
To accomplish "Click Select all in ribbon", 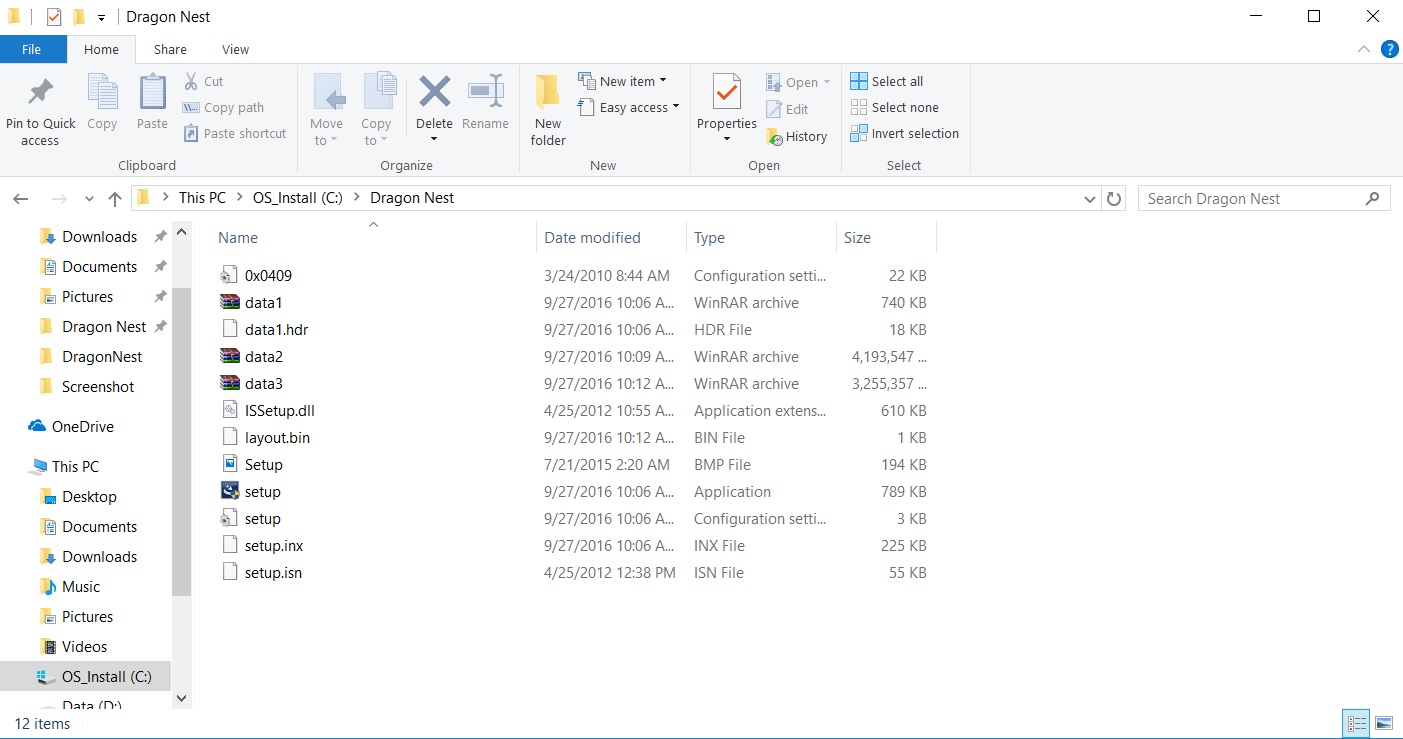I will (887, 81).
